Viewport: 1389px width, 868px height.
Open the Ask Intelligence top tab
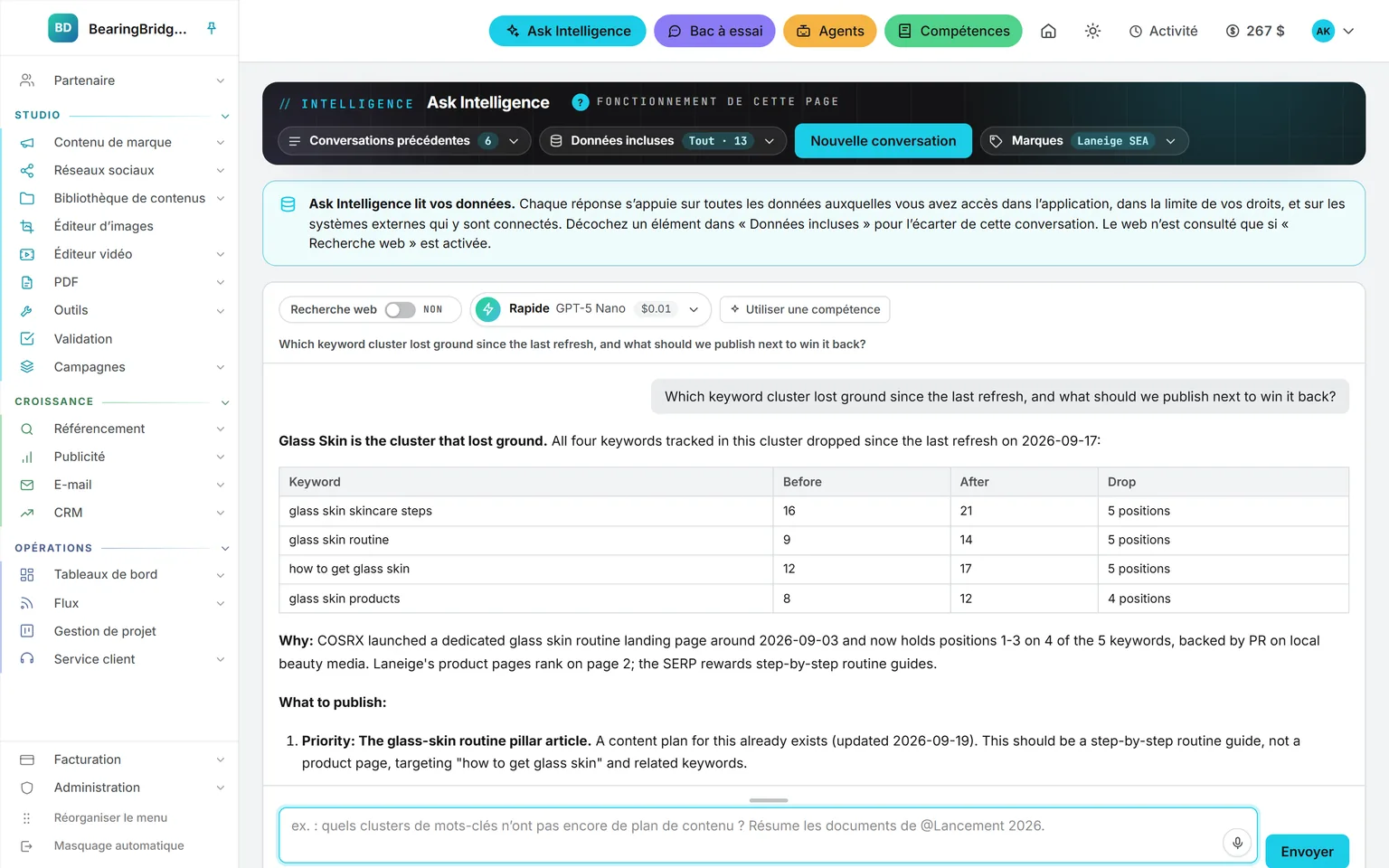[x=568, y=31]
